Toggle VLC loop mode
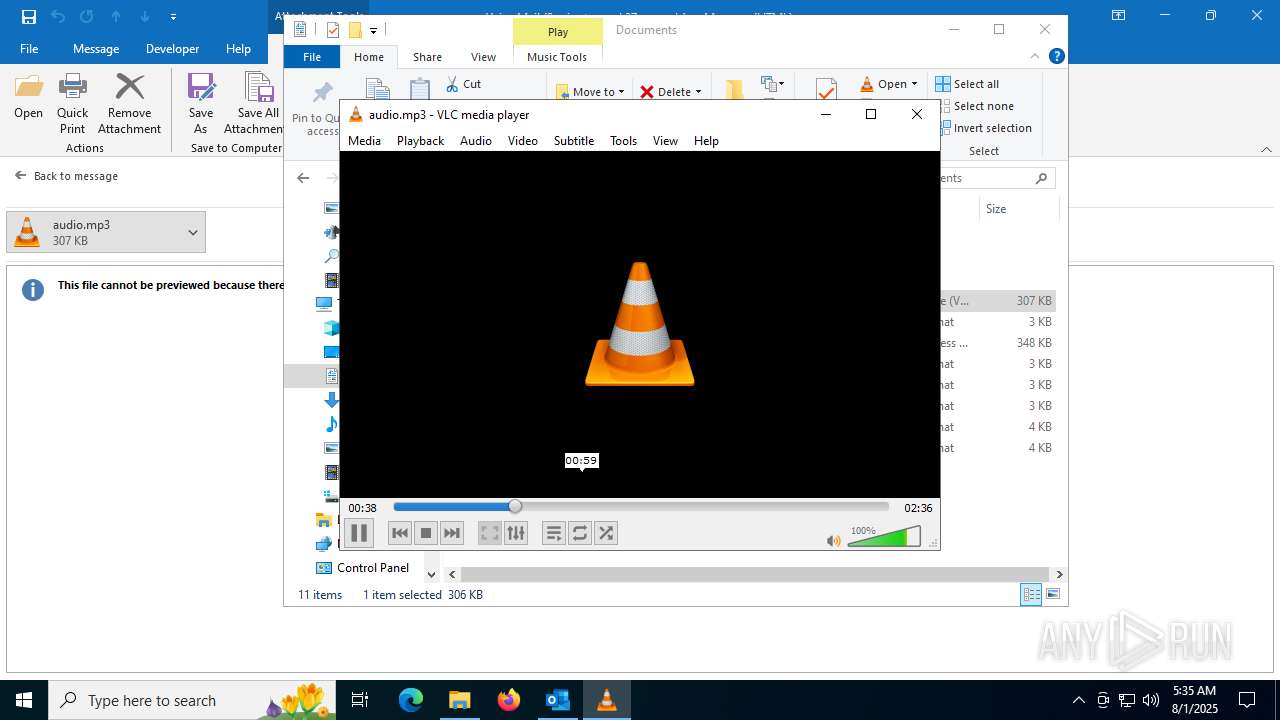1280x720 pixels. 580,533
